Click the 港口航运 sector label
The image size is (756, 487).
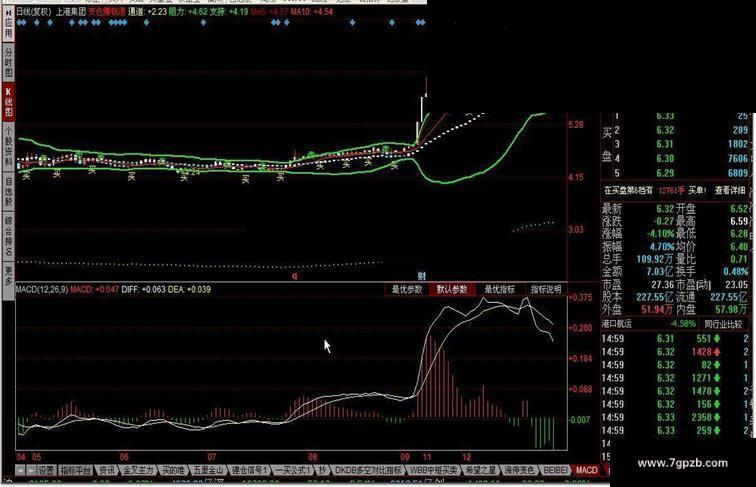[617, 324]
